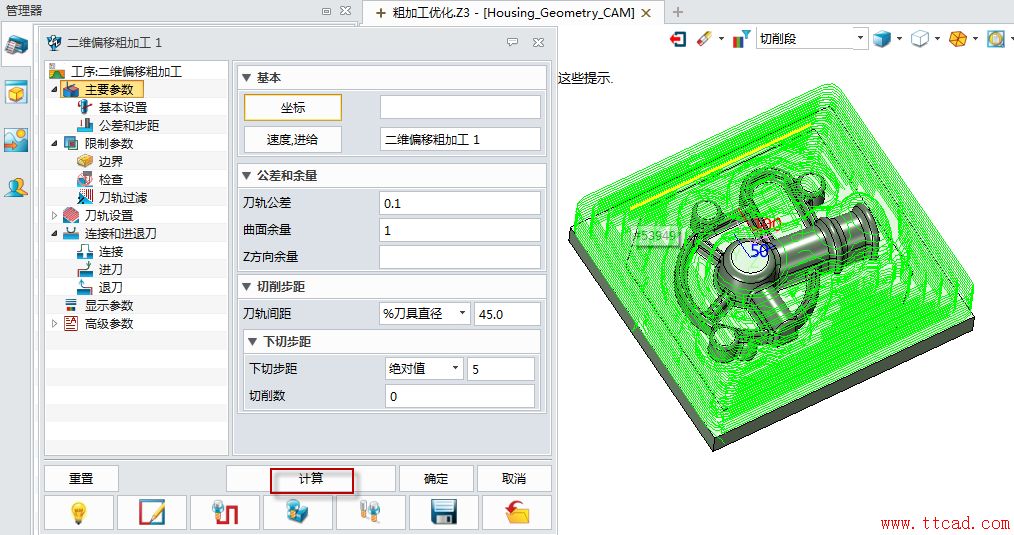The width and height of the screenshot is (1014, 535).
Task: Click the blue shaded cube display icon
Action: (881, 39)
